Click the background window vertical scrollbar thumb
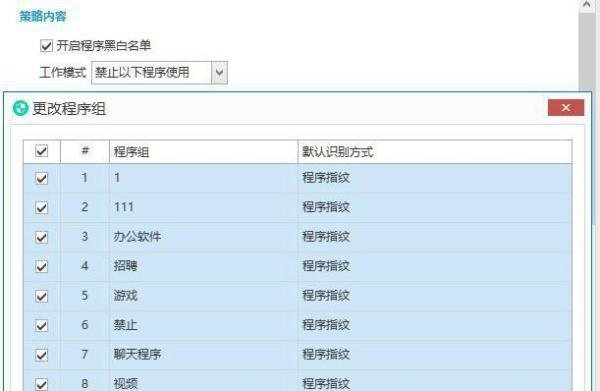 (587, 52)
